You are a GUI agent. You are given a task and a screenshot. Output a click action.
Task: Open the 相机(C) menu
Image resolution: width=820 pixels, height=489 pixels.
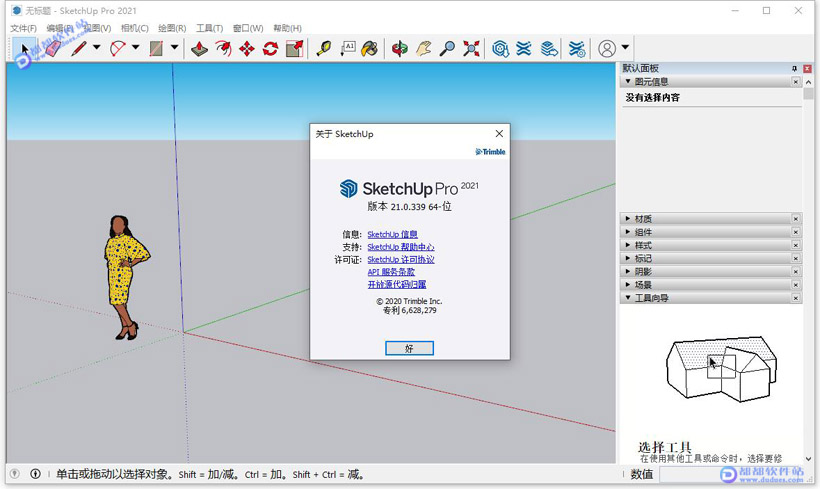tap(134, 28)
